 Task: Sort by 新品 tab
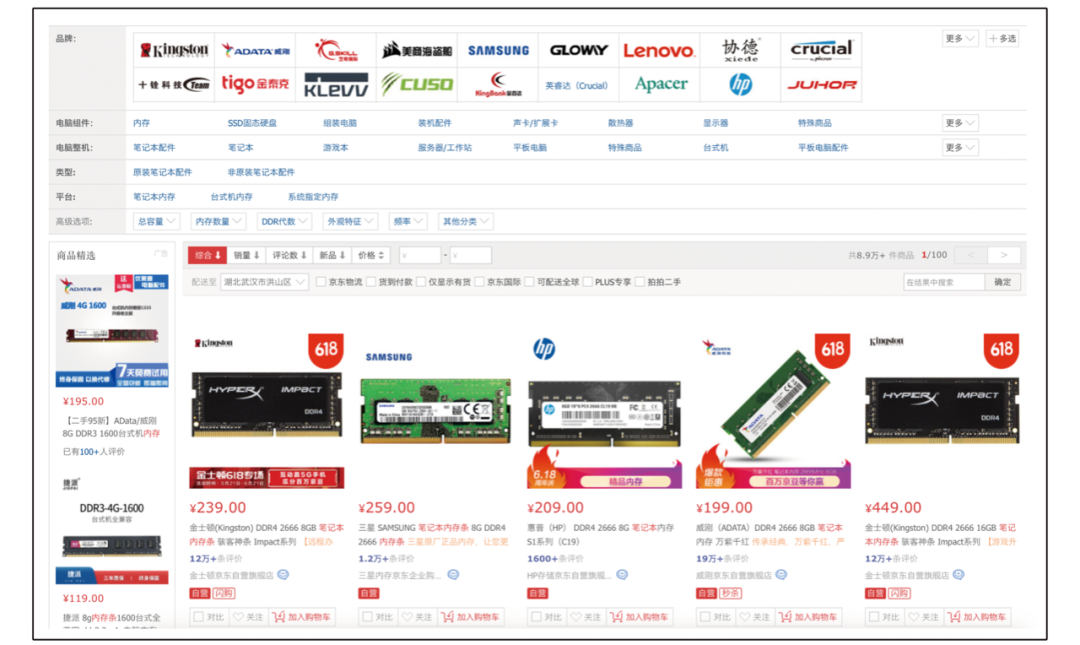[x=332, y=255]
